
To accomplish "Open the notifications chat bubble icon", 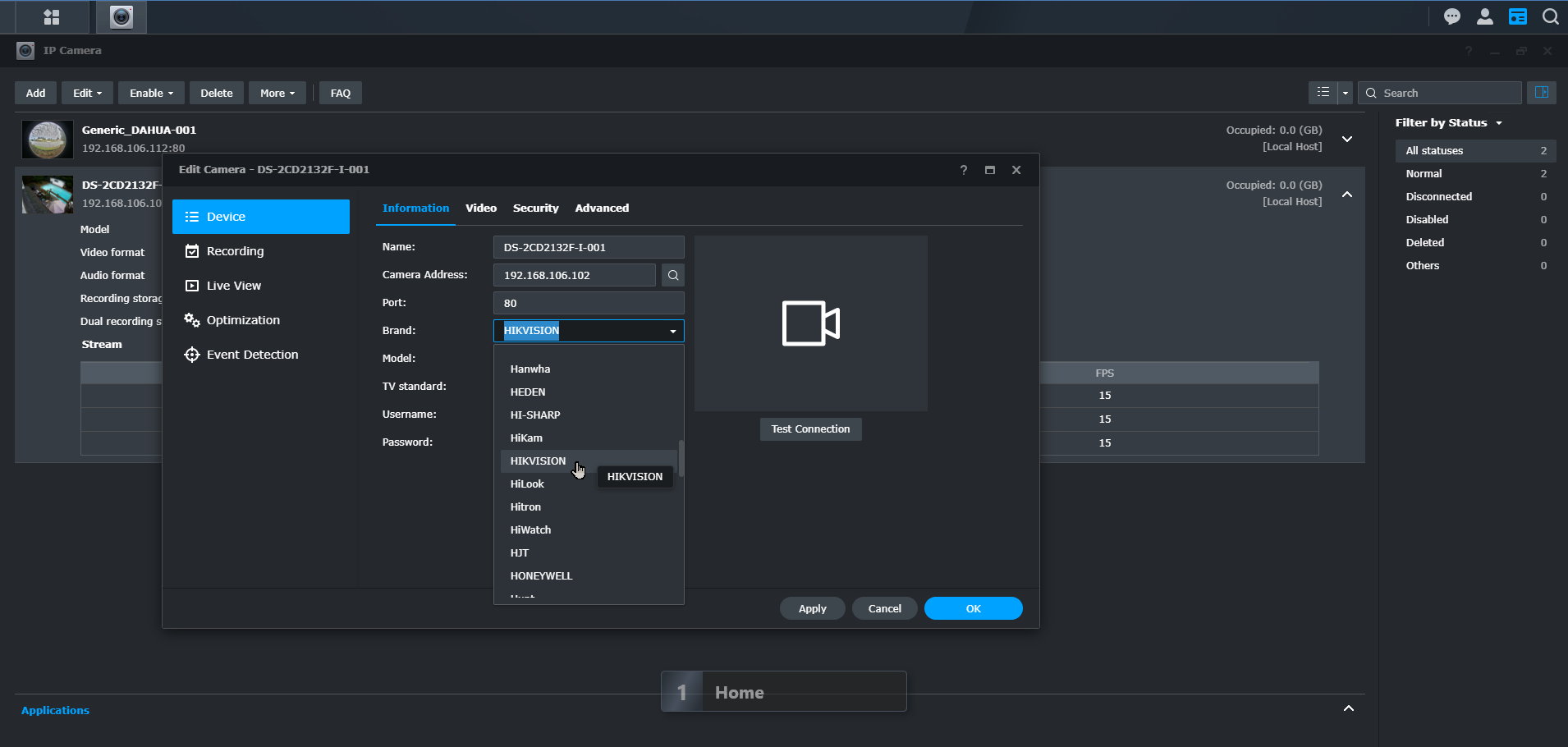I will tap(1451, 16).
